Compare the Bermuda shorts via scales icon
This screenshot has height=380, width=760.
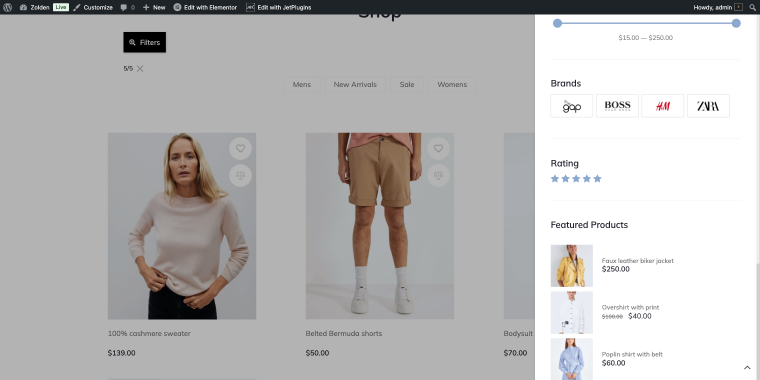(438, 175)
